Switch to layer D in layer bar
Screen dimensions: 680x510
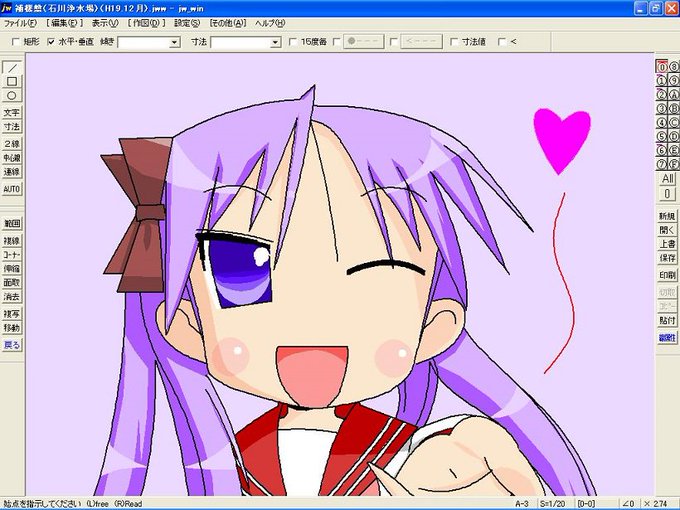(x=673, y=136)
